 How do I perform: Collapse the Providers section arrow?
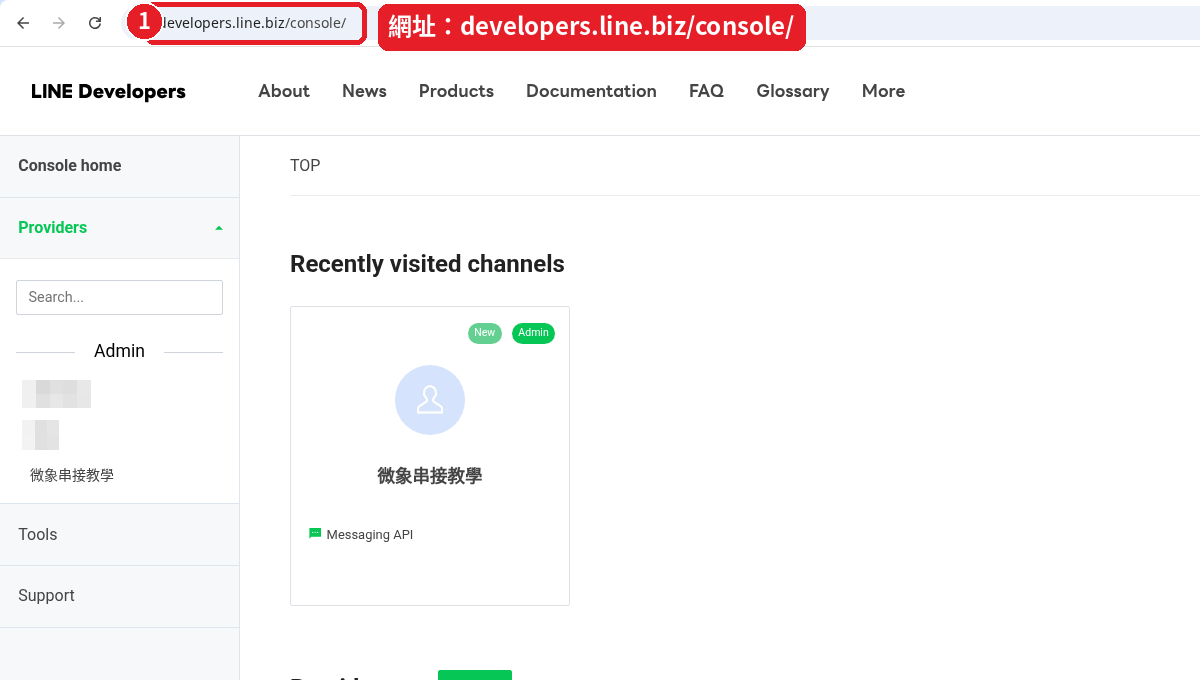219,228
